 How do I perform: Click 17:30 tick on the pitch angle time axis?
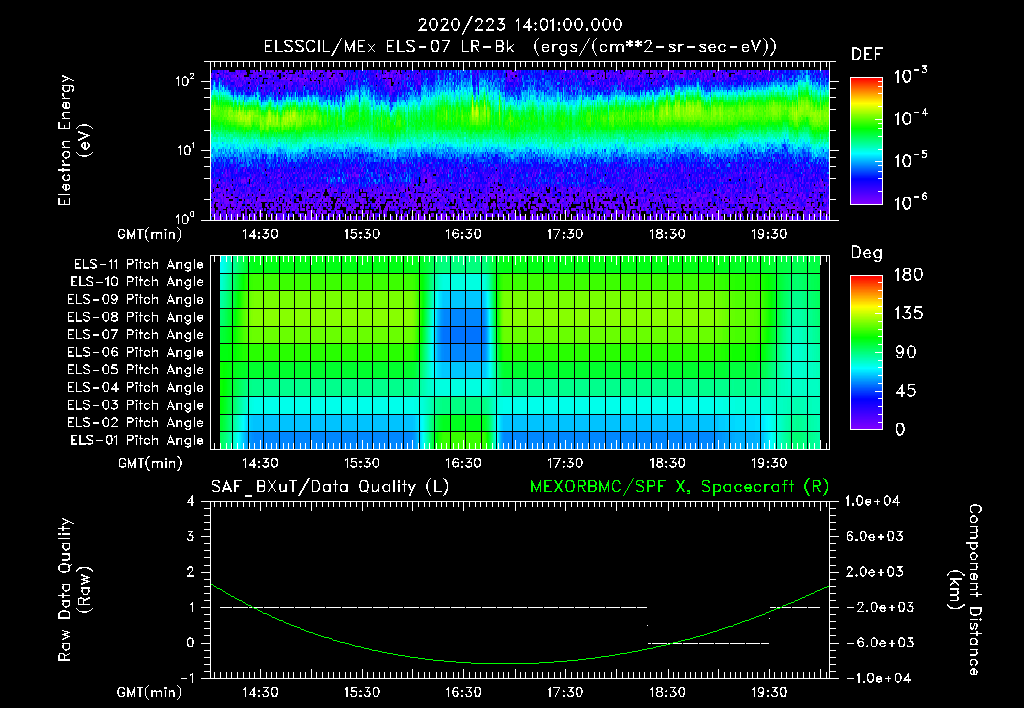click(565, 463)
